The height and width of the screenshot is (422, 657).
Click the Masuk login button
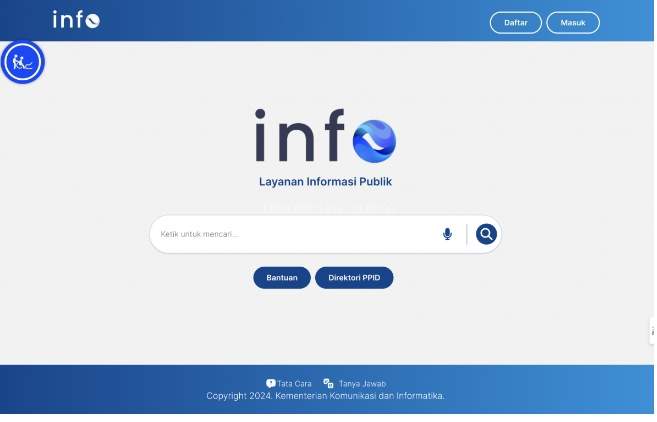pos(573,22)
